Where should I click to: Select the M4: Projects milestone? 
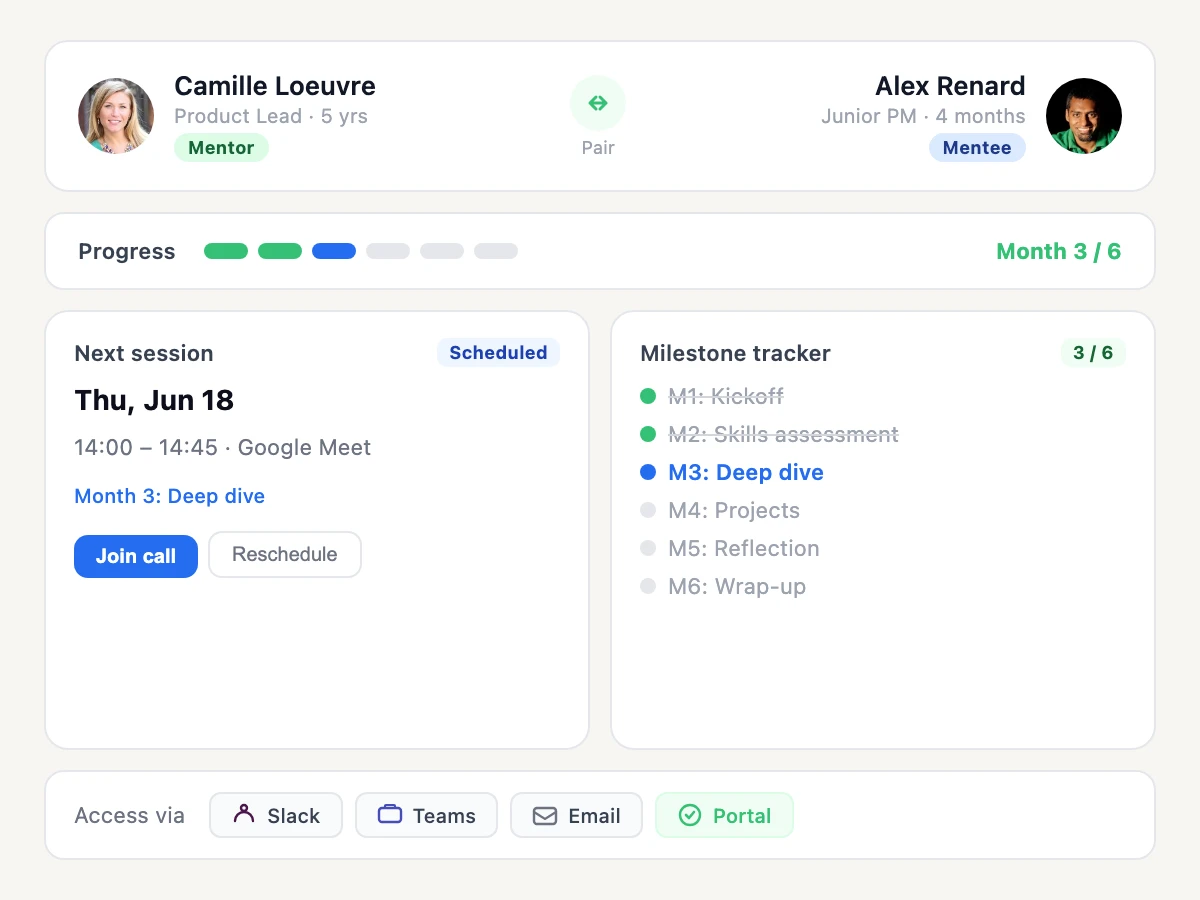734,510
